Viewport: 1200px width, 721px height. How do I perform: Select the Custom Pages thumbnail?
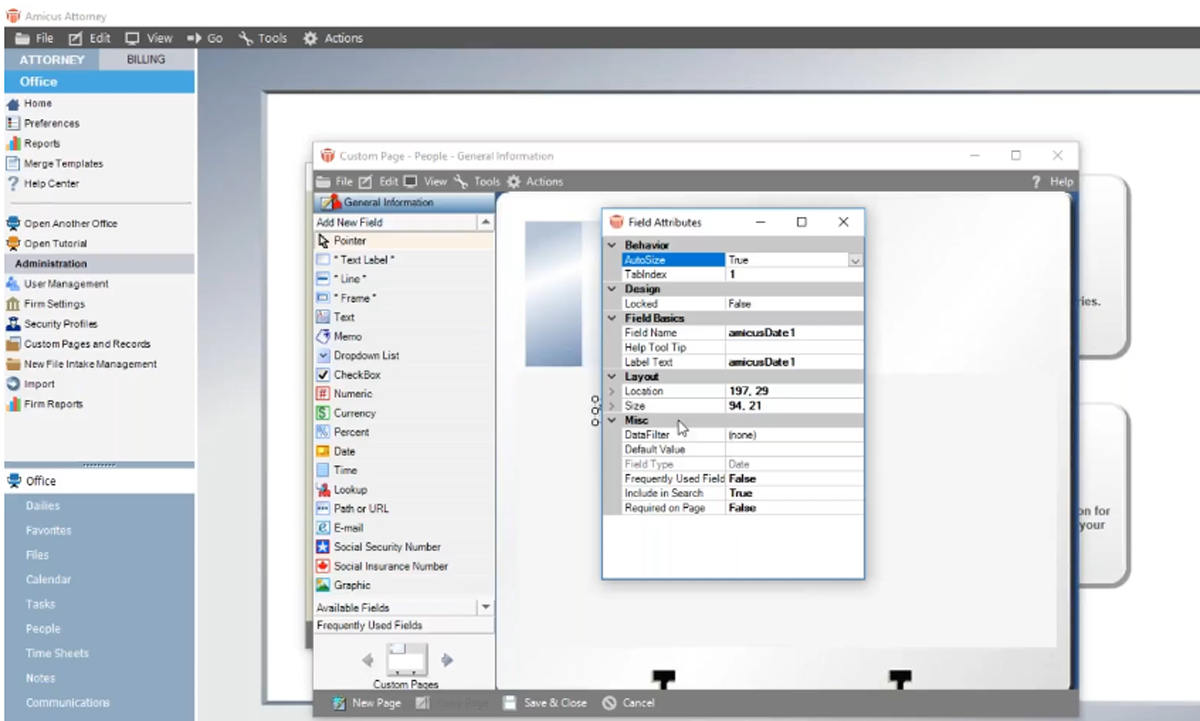tap(407, 660)
